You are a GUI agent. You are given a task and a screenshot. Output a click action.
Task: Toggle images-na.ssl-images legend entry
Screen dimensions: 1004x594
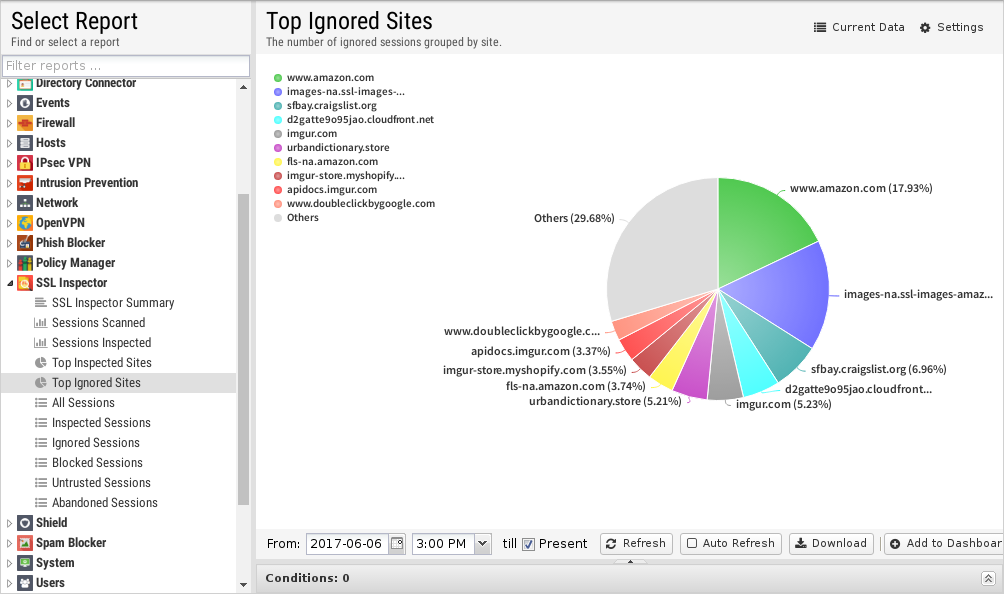339,92
